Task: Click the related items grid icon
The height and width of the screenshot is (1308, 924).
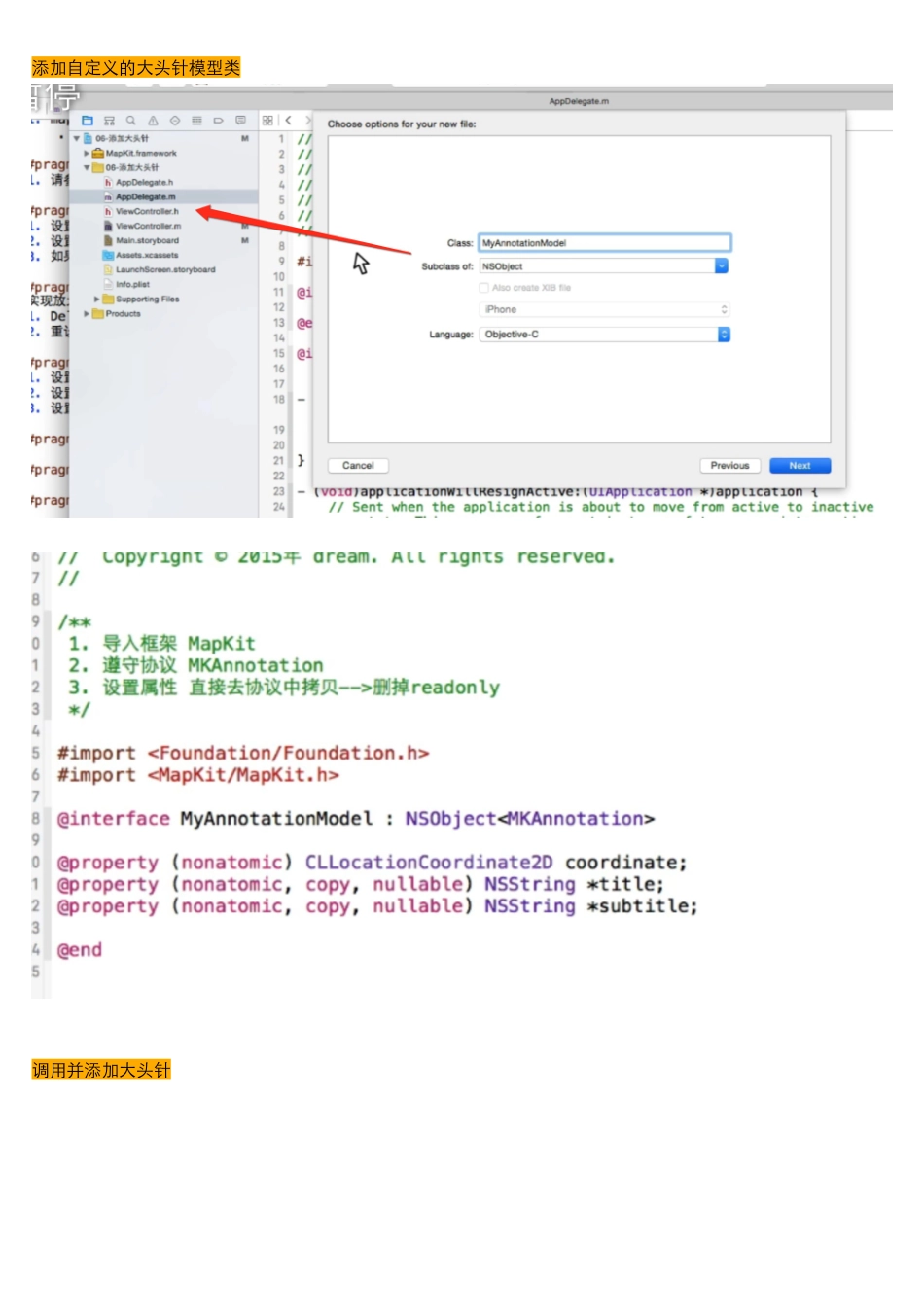Action: pyautogui.click(x=267, y=121)
